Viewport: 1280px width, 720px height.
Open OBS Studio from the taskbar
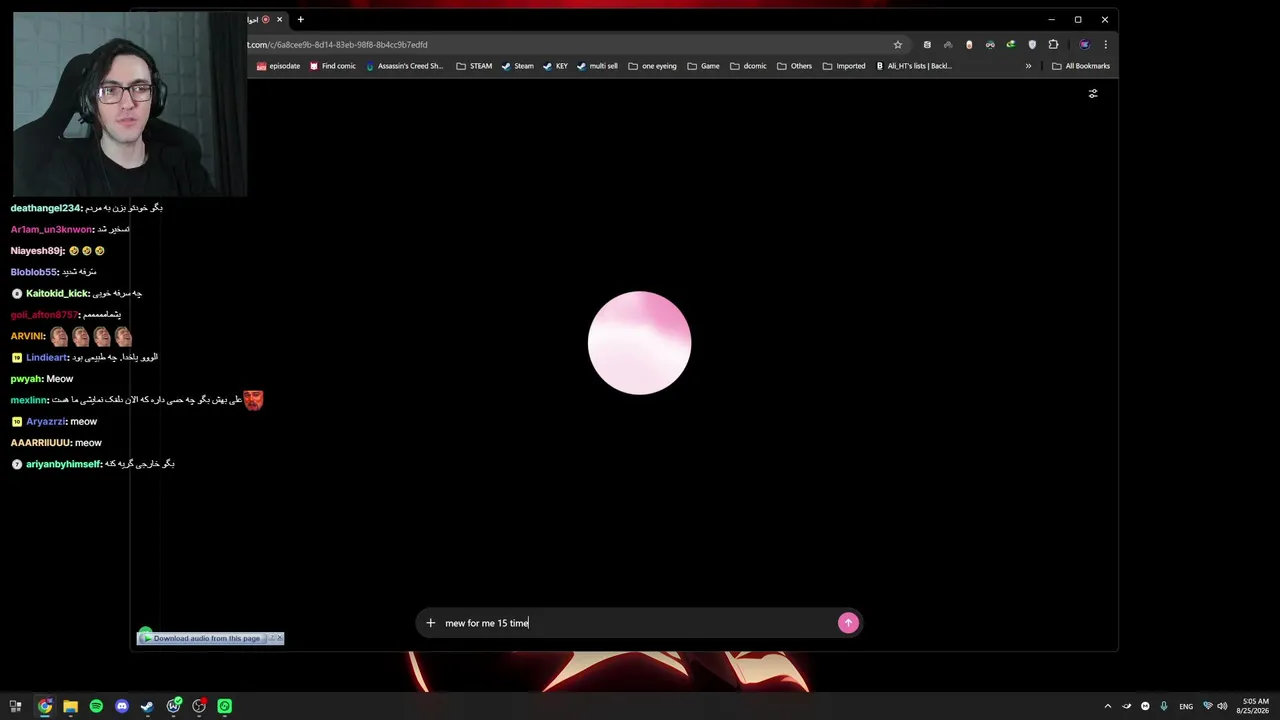[x=199, y=706]
